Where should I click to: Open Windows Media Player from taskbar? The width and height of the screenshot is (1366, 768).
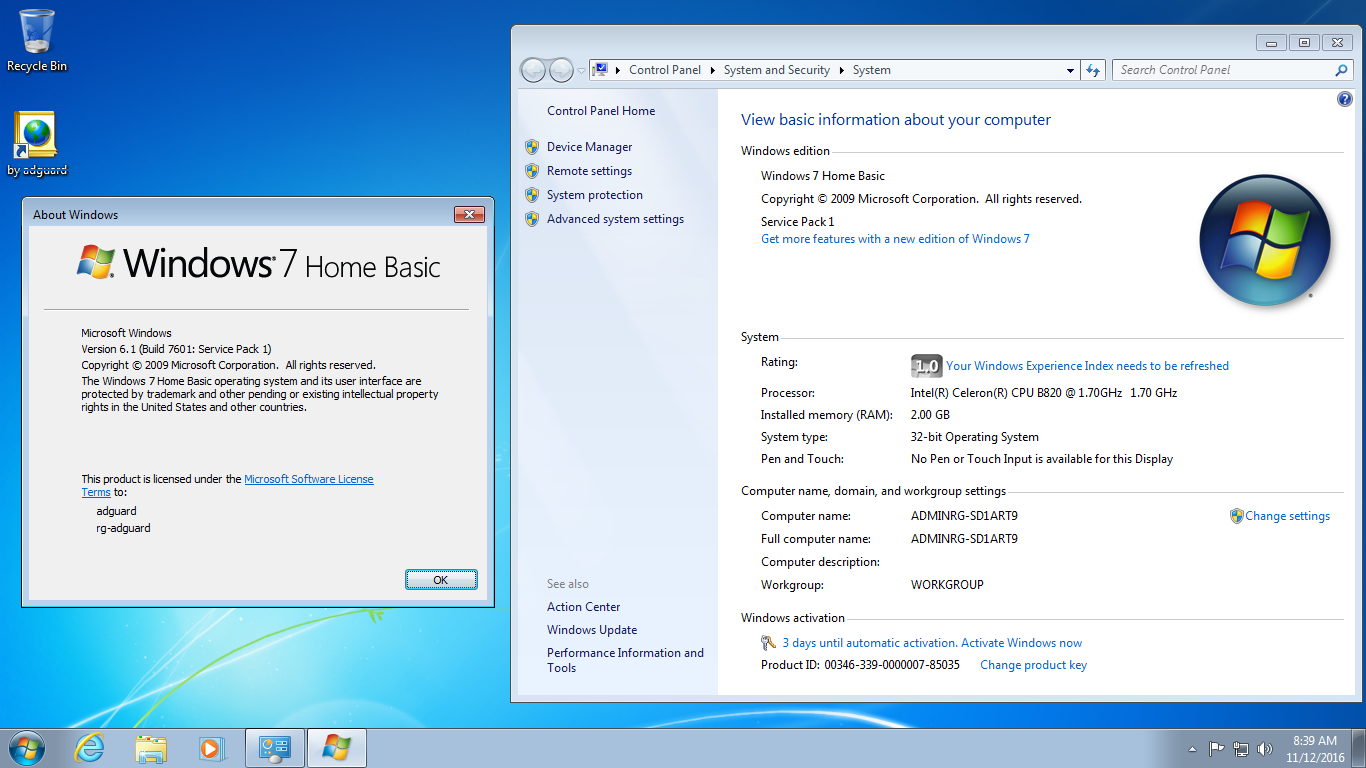point(211,748)
